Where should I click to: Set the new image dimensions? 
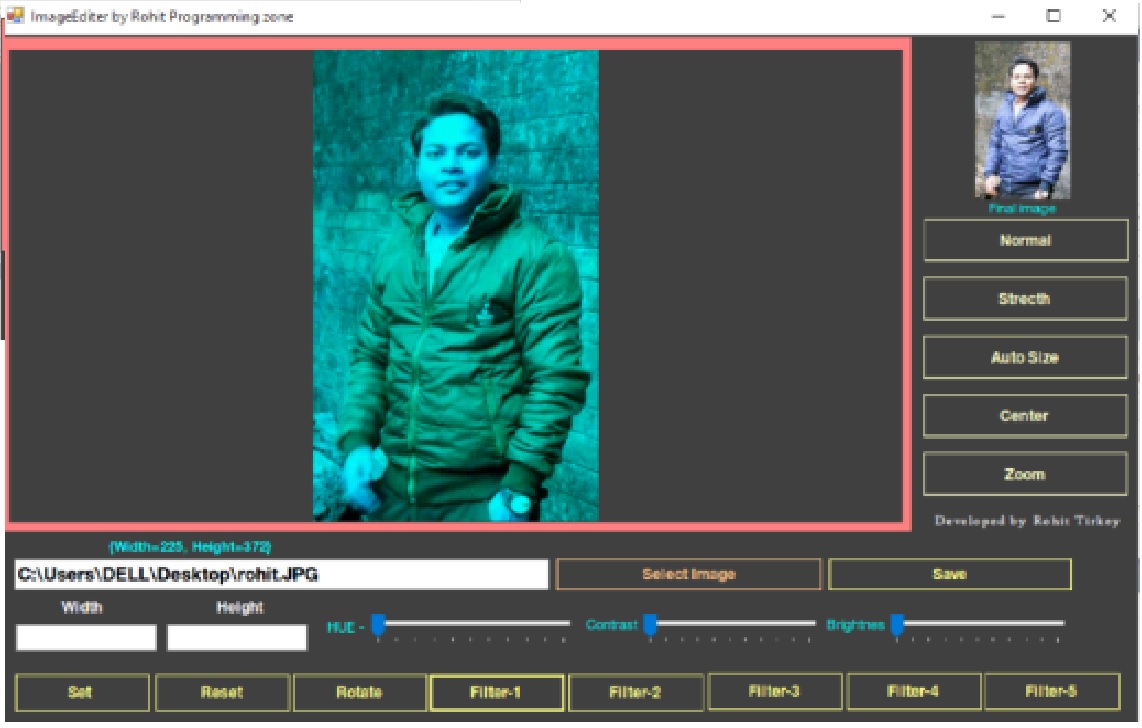point(81,692)
